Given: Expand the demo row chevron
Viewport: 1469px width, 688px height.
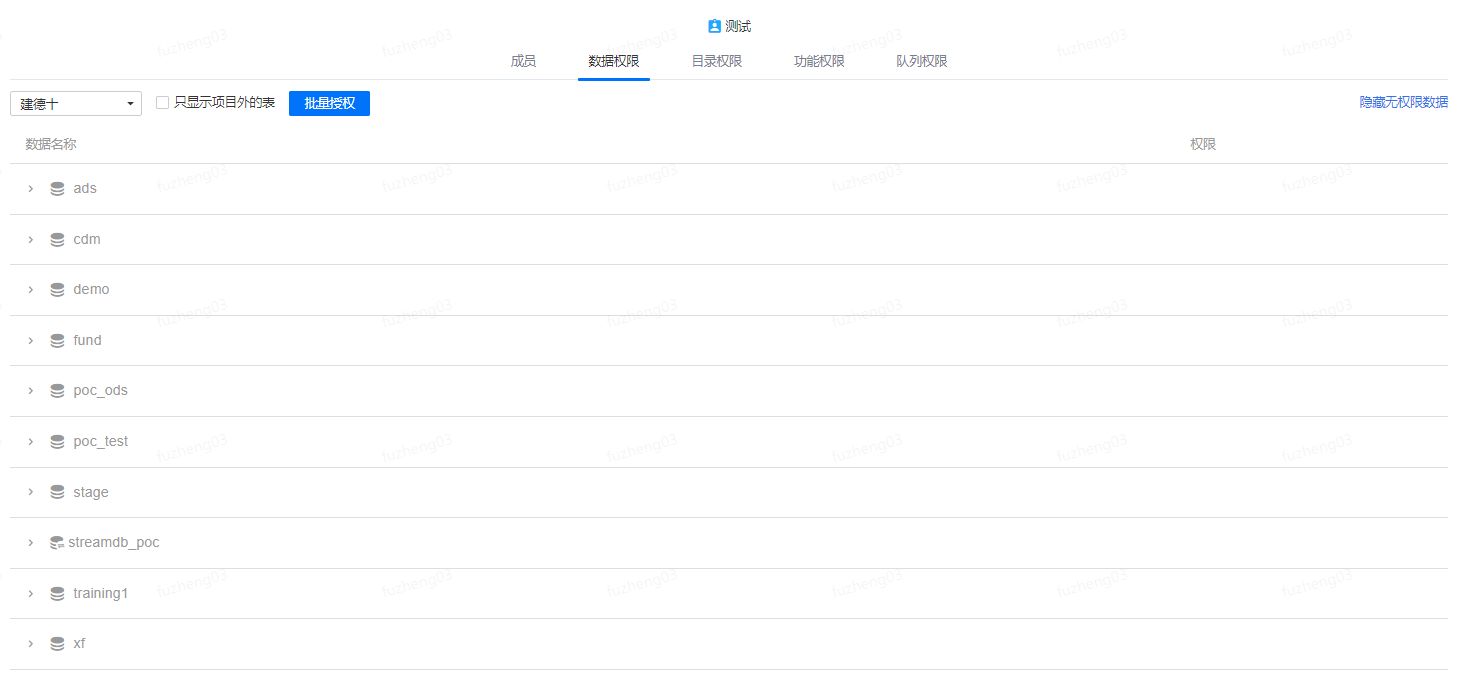Looking at the screenshot, I should (x=31, y=290).
